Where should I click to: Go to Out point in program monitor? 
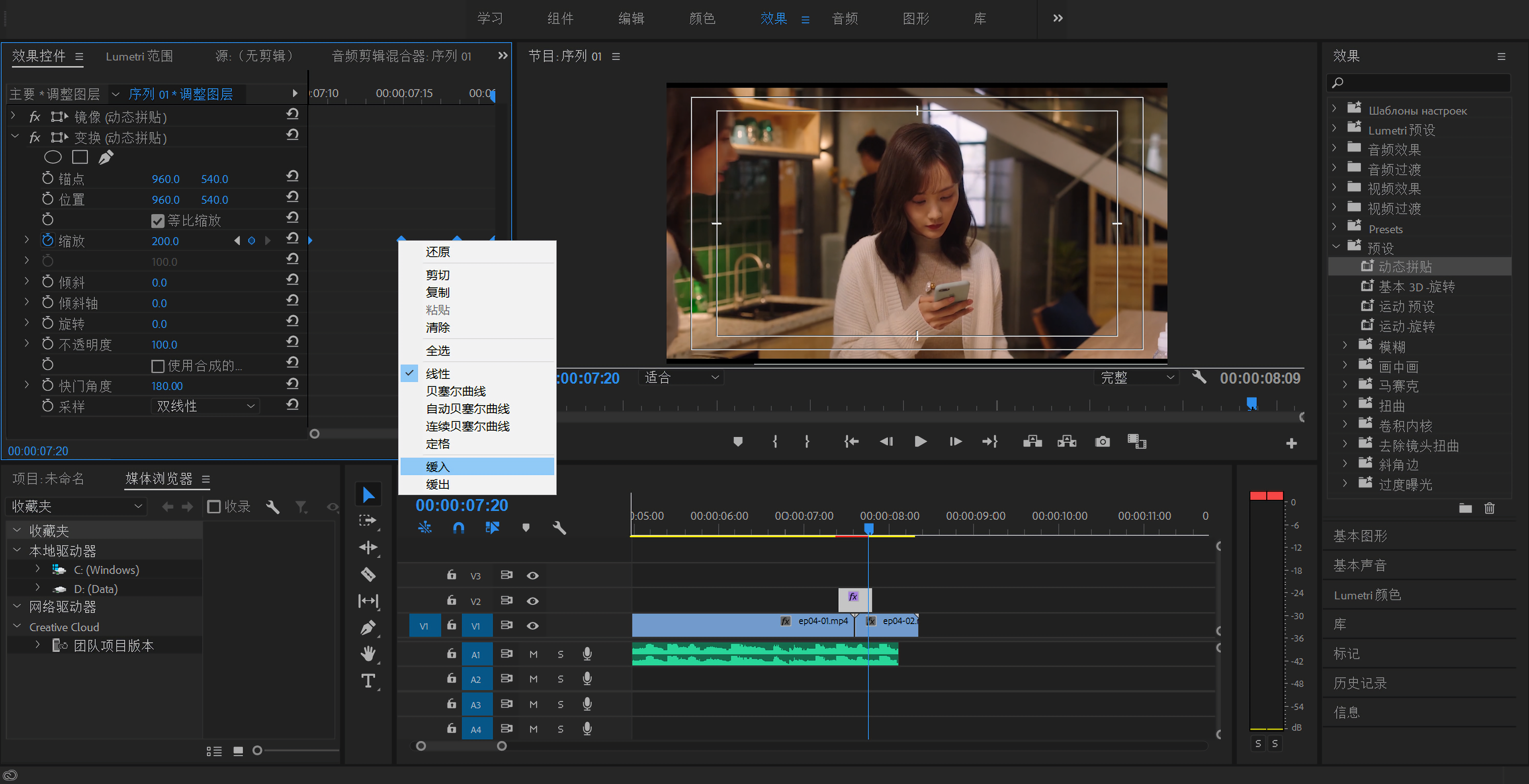coord(989,442)
